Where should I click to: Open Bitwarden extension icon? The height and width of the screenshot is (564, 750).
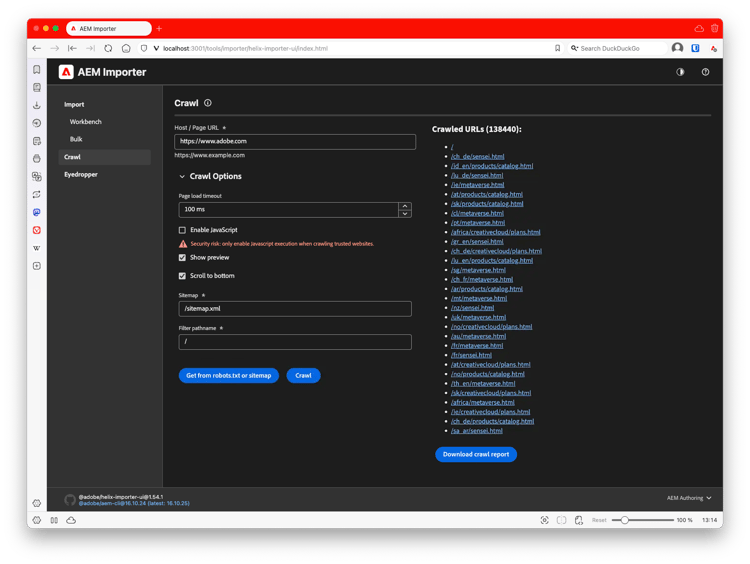(x=695, y=48)
